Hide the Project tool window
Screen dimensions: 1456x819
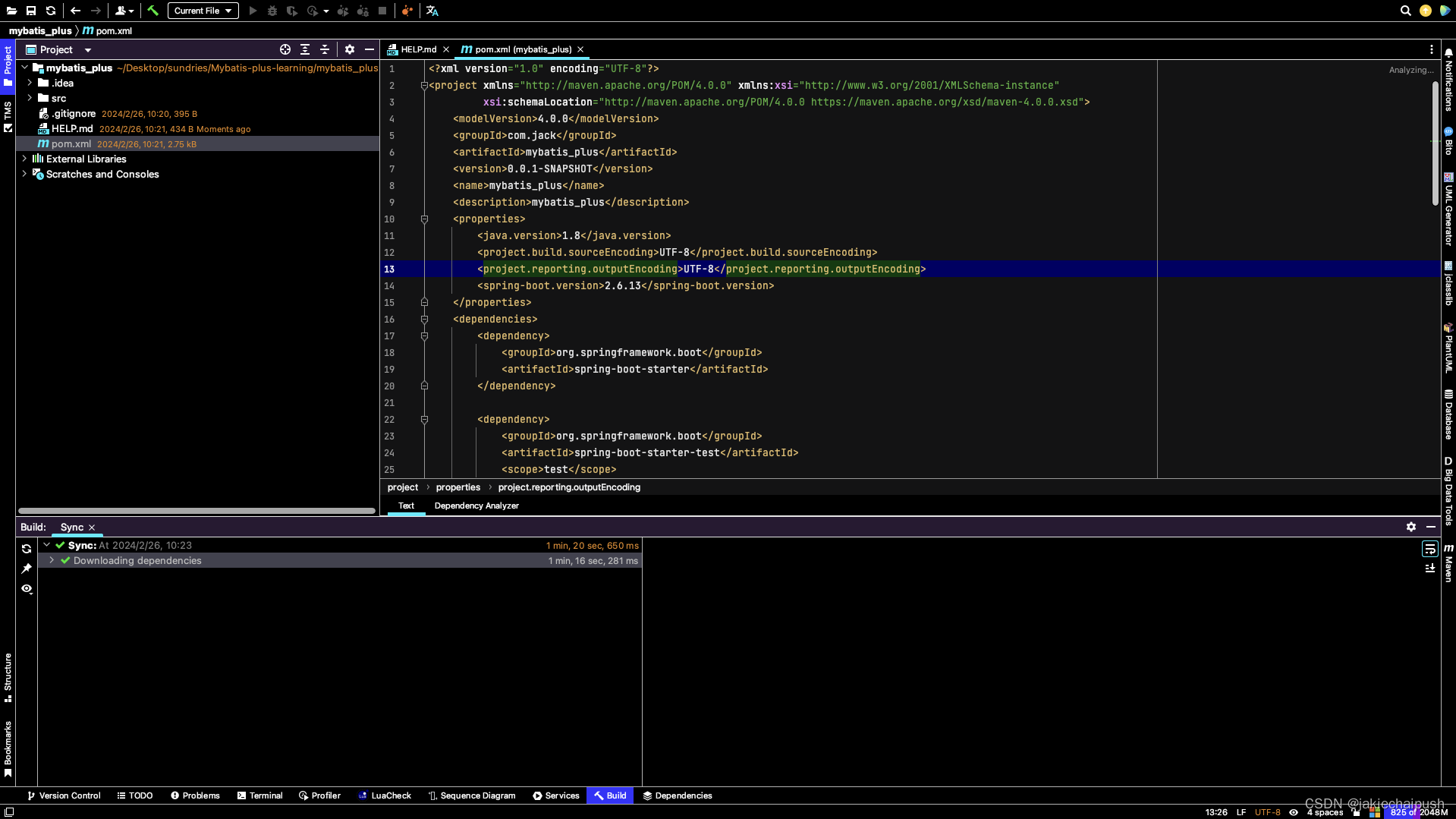click(x=370, y=49)
